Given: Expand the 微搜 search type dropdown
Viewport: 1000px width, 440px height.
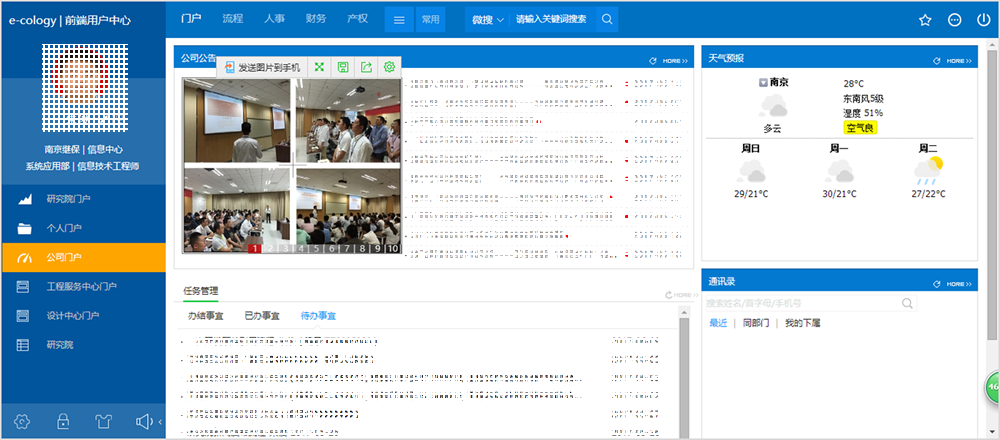Looking at the screenshot, I should [488, 20].
